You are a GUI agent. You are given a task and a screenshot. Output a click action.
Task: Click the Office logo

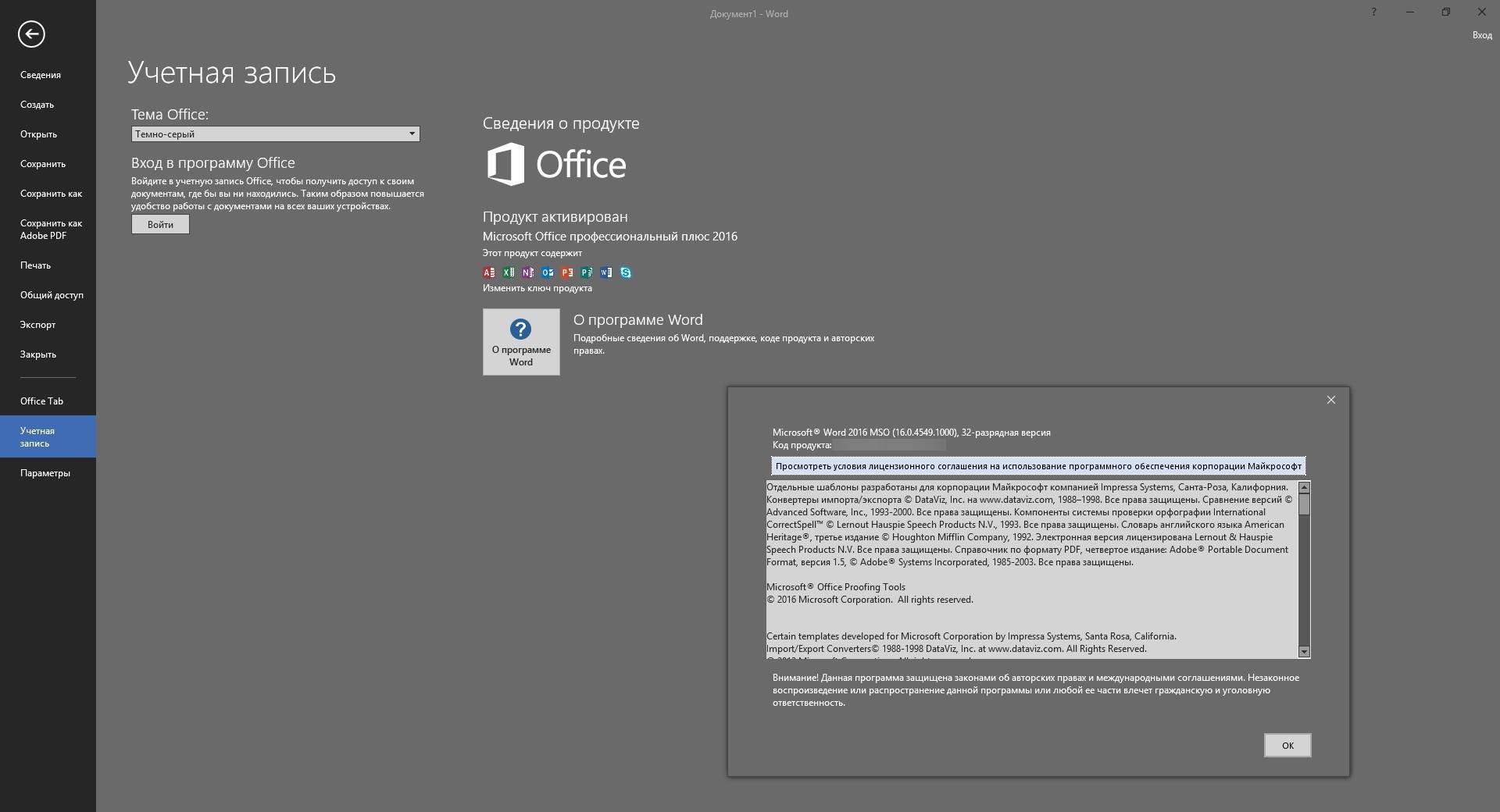(556, 164)
